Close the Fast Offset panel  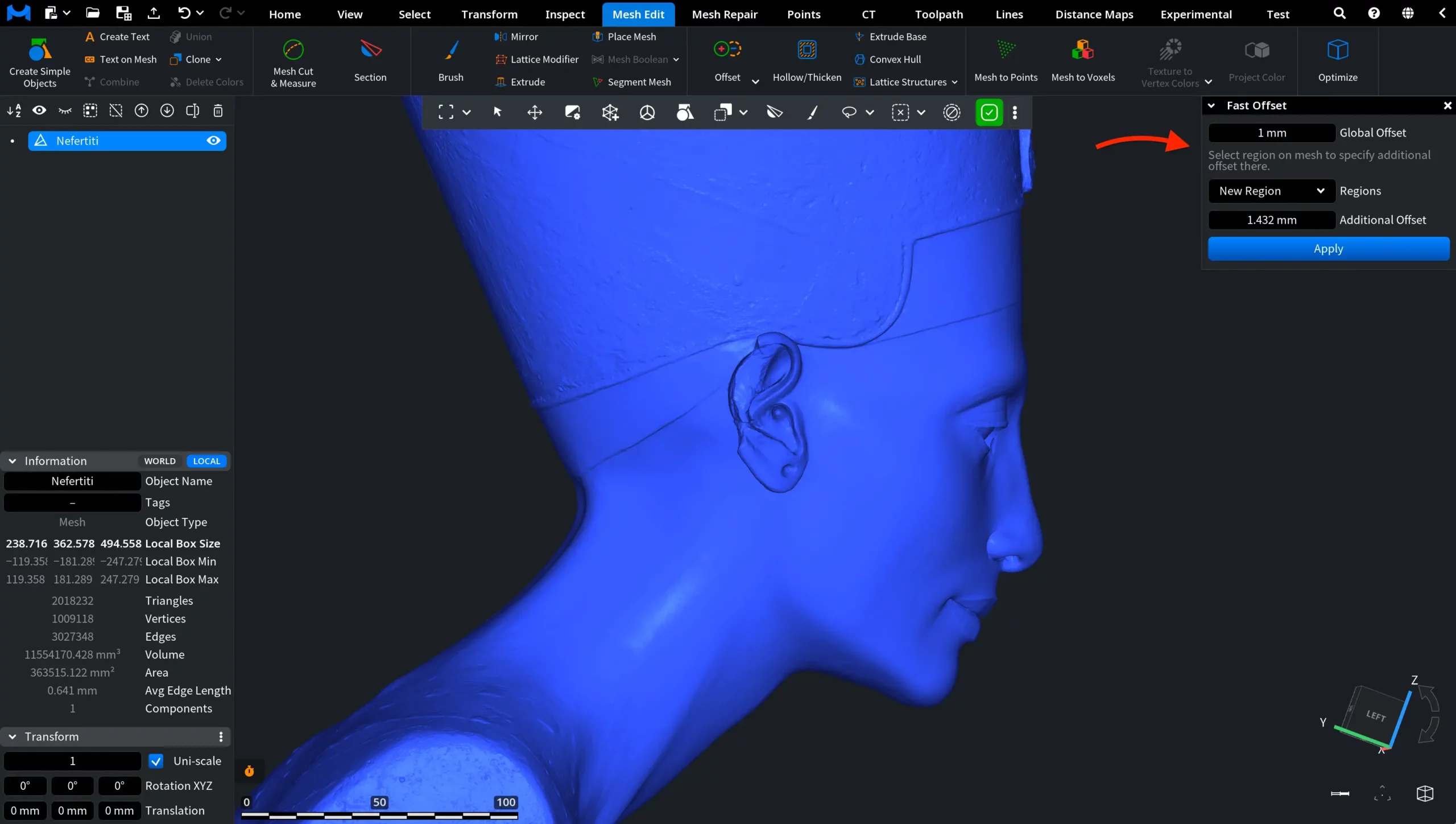(x=1447, y=106)
